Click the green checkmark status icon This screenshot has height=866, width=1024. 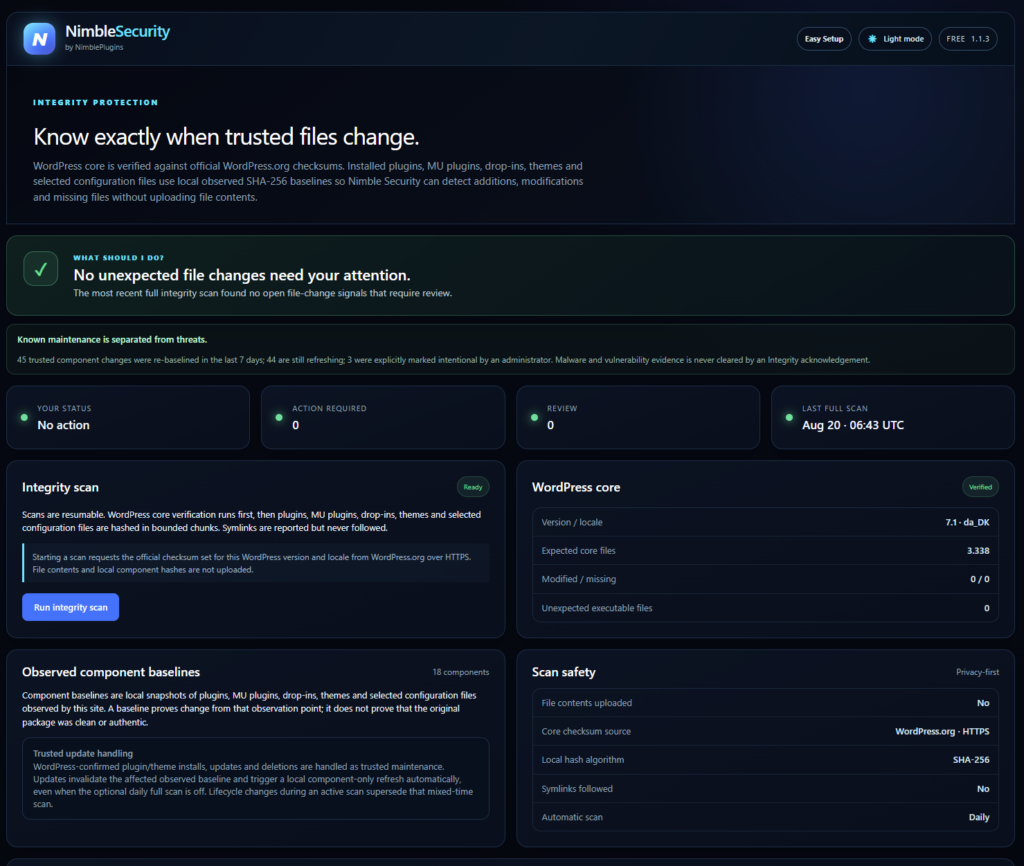click(40, 268)
